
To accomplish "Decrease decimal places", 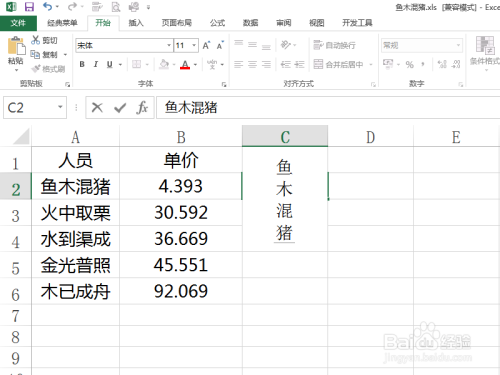I will 456,64.
